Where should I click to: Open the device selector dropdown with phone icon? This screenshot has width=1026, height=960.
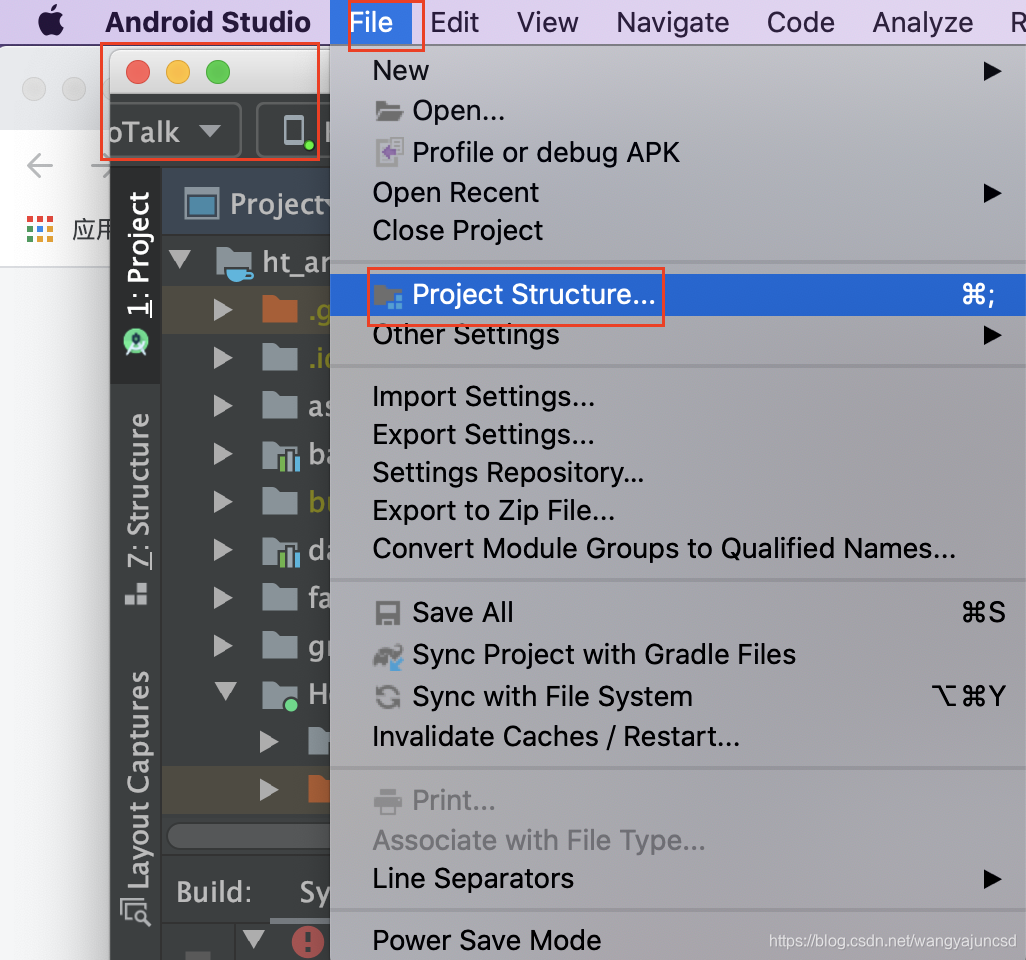pos(293,131)
